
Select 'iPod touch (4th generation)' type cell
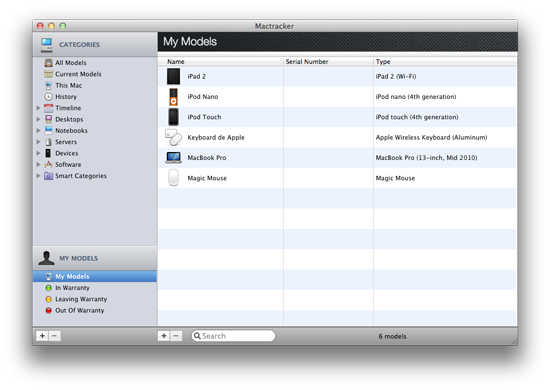[x=417, y=117]
